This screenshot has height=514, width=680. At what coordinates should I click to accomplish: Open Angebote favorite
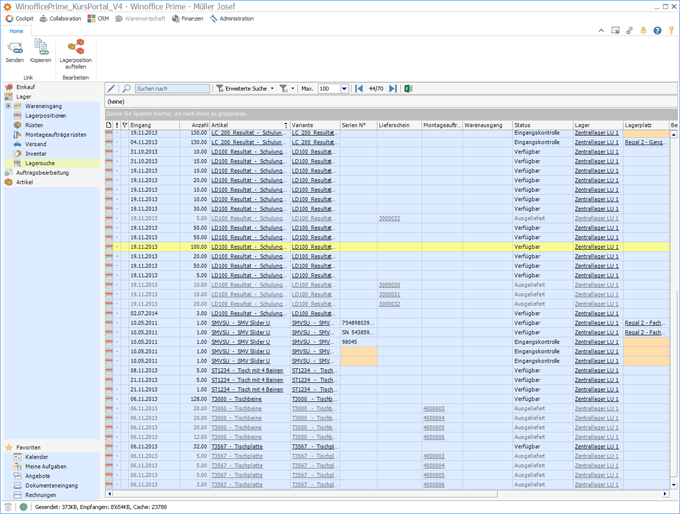[x=37, y=476]
